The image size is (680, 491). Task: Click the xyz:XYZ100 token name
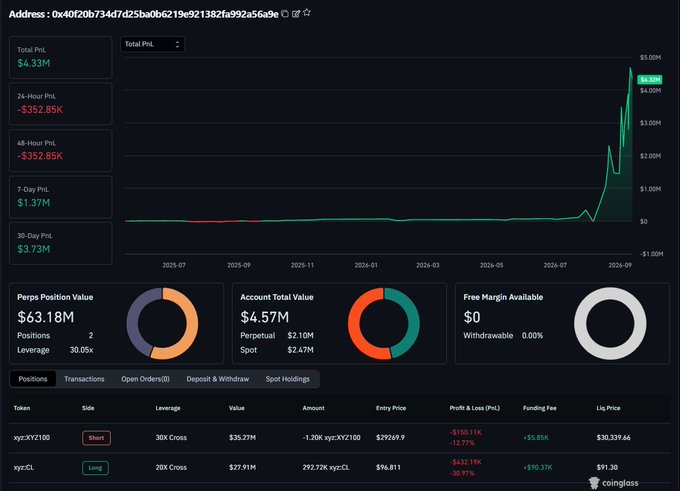coord(32,438)
